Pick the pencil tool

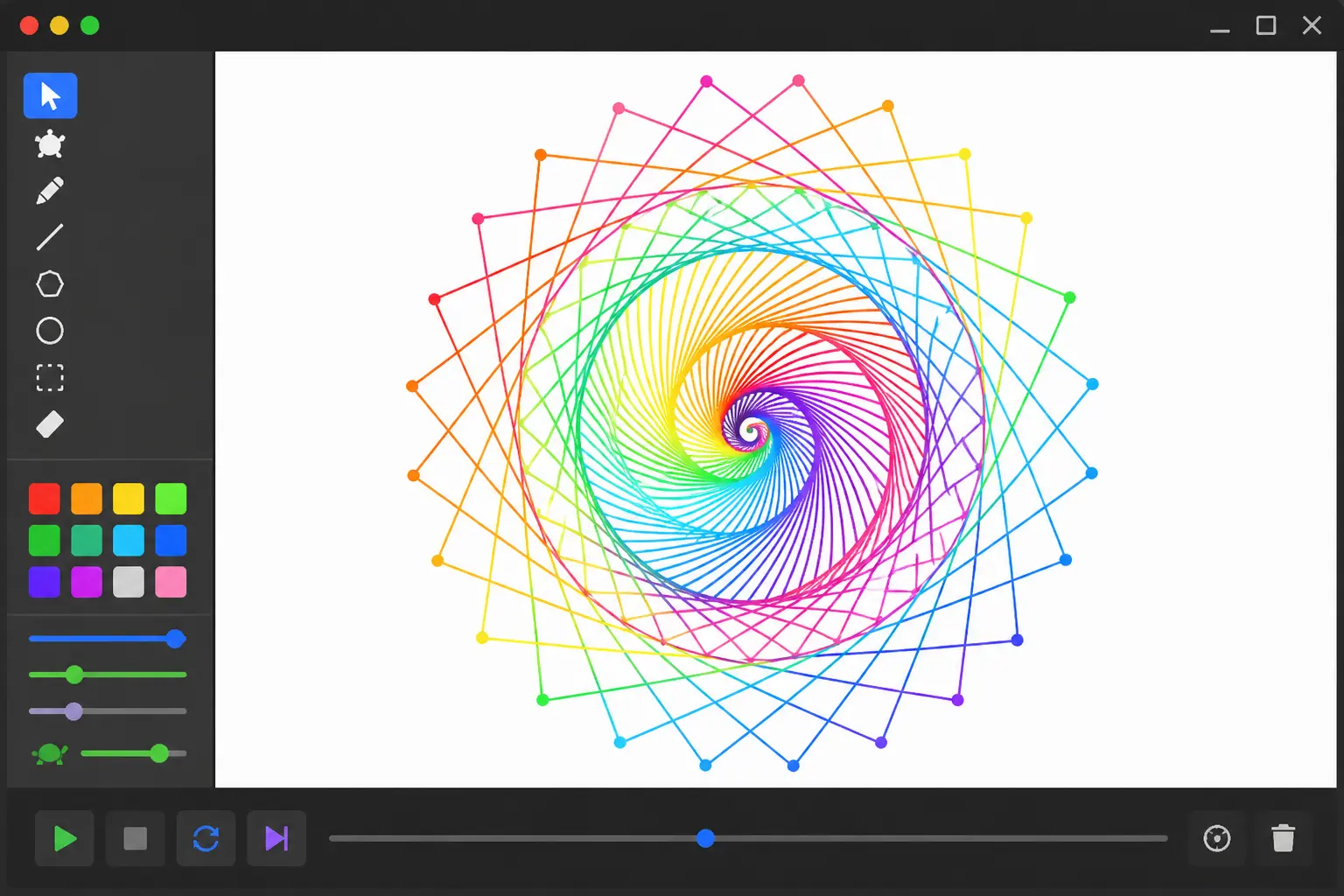(x=50, y=191)
